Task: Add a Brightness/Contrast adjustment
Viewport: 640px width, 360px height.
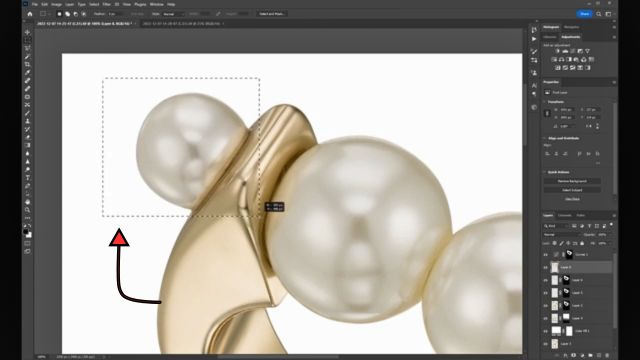Action: pyautogui.click(x=558, y=51)
